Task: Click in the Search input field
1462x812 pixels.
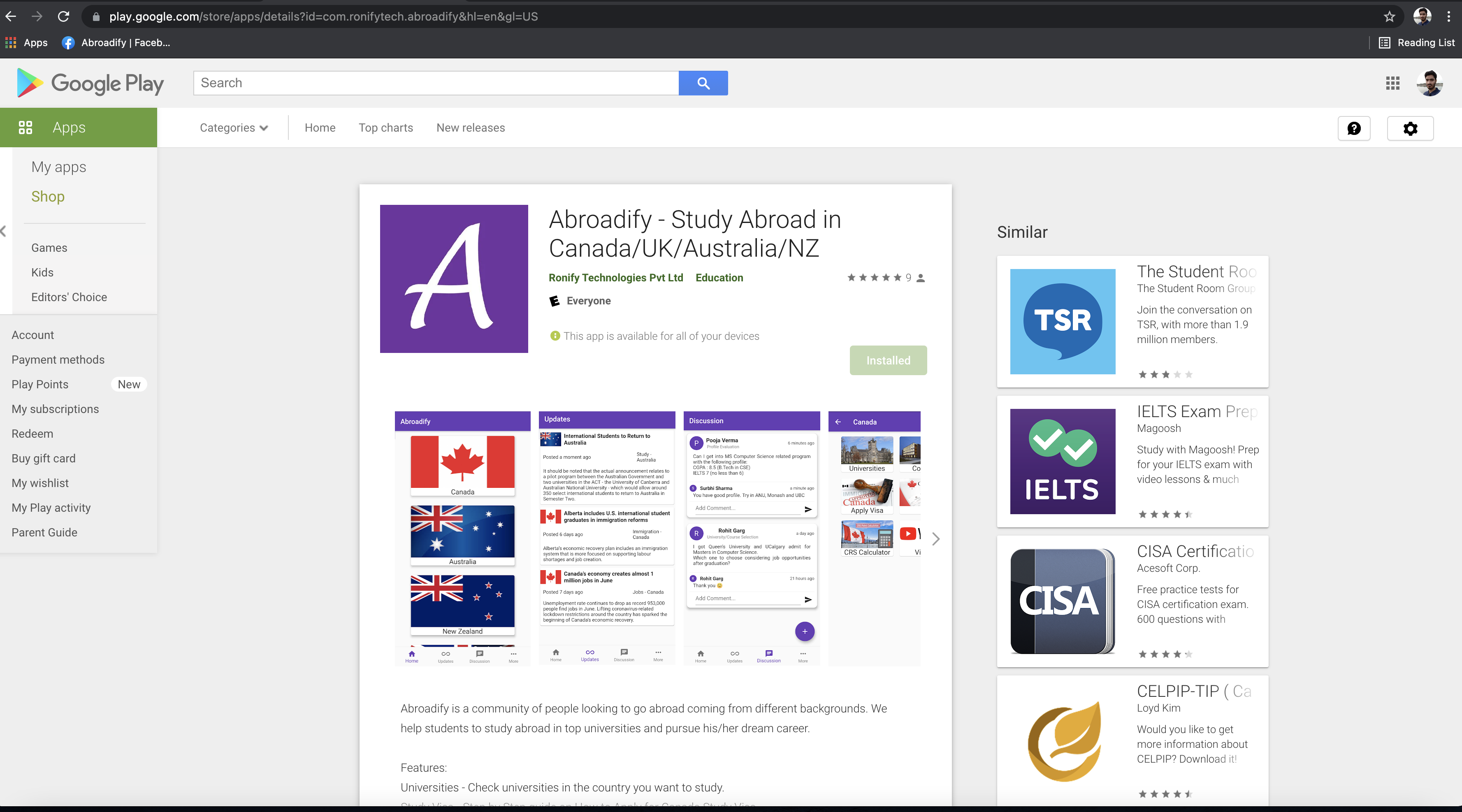Action: tap(435, 83)
